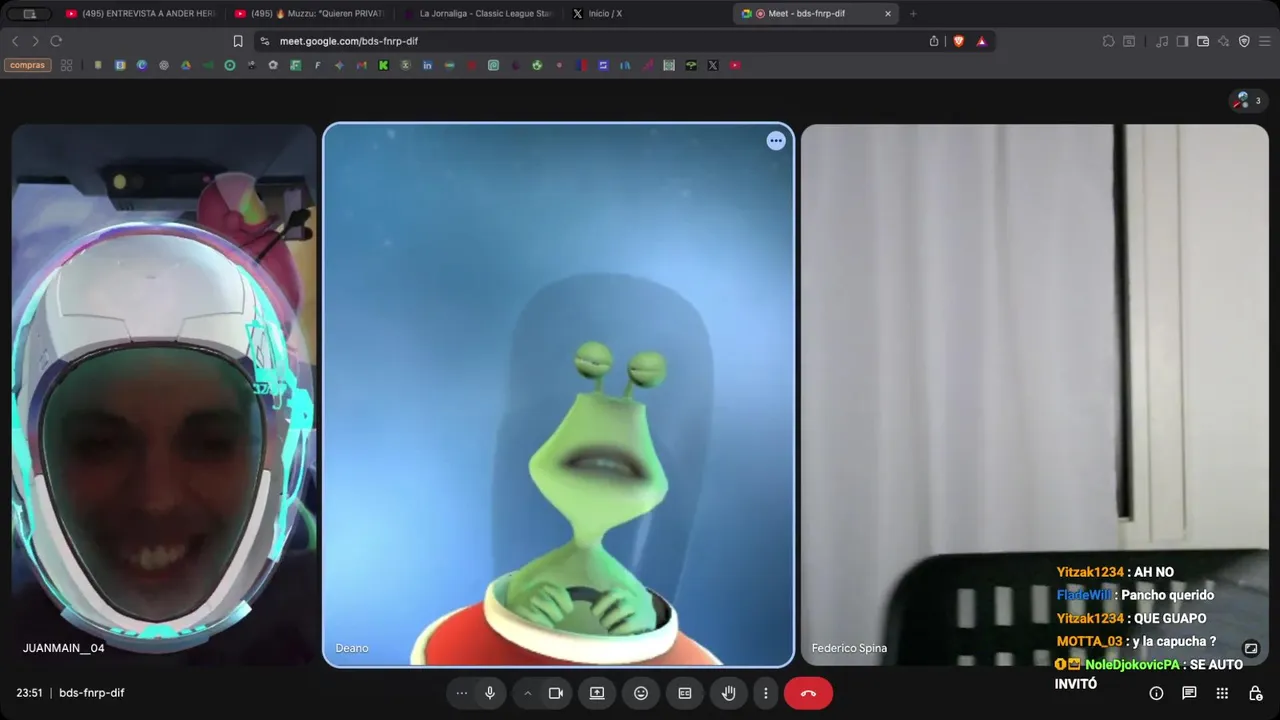
Task: Leave the call with red hang-up button
Action: 808,693
